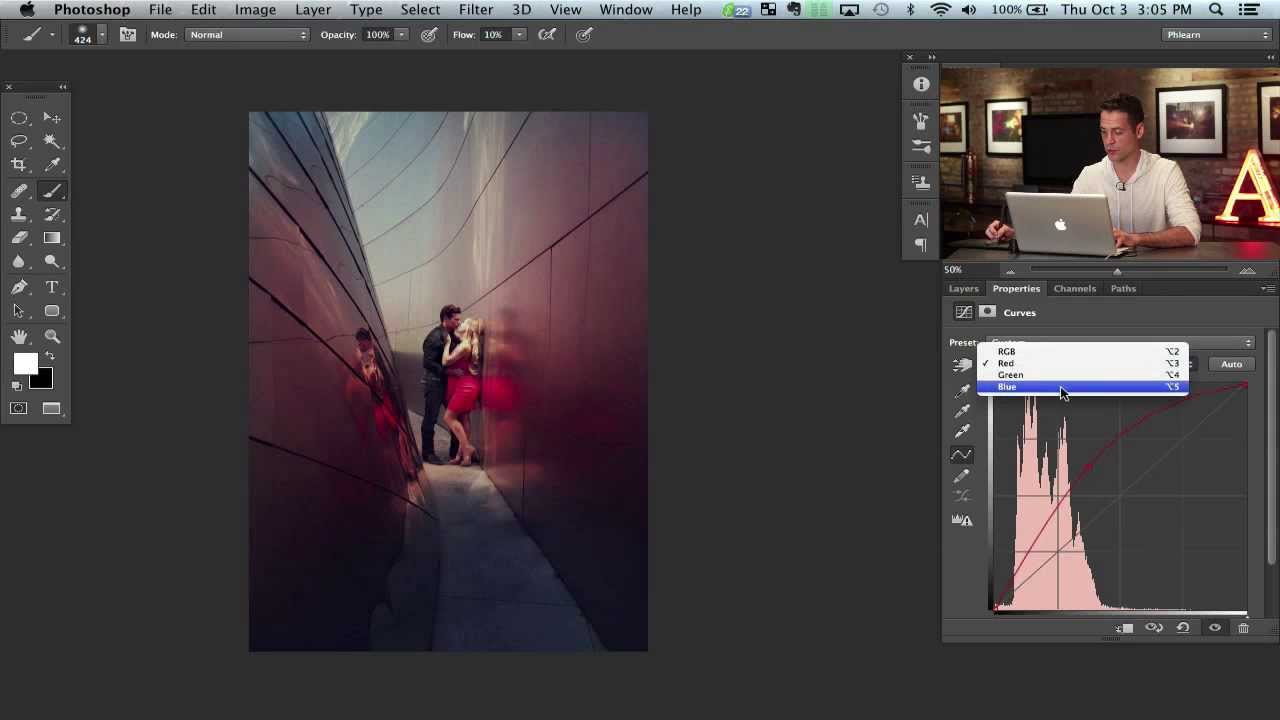
Task: Open the blending Mode dropdown
Action: pyautogui.click(x=247, y=35)
